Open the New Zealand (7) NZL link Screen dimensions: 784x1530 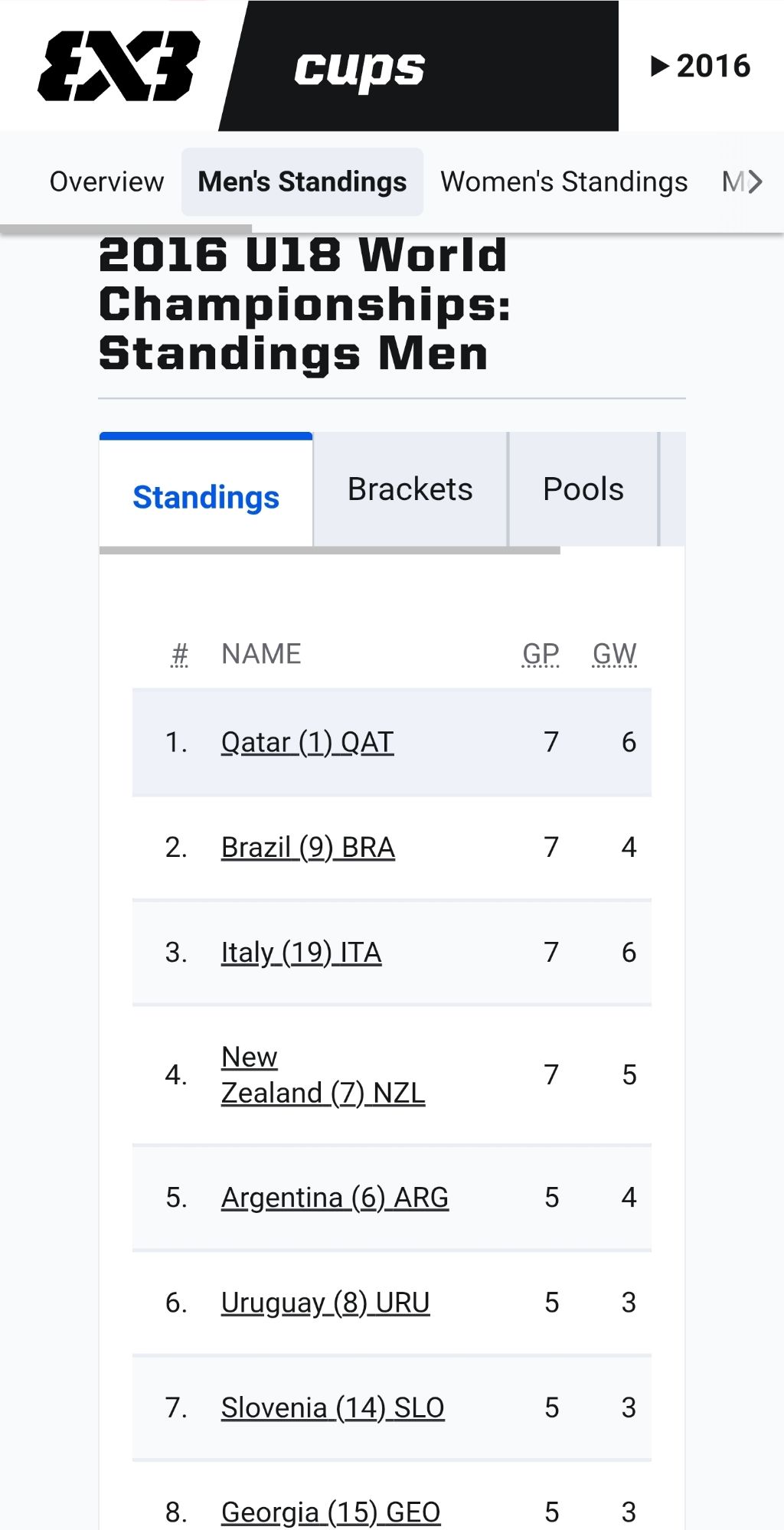point(322,1075)
